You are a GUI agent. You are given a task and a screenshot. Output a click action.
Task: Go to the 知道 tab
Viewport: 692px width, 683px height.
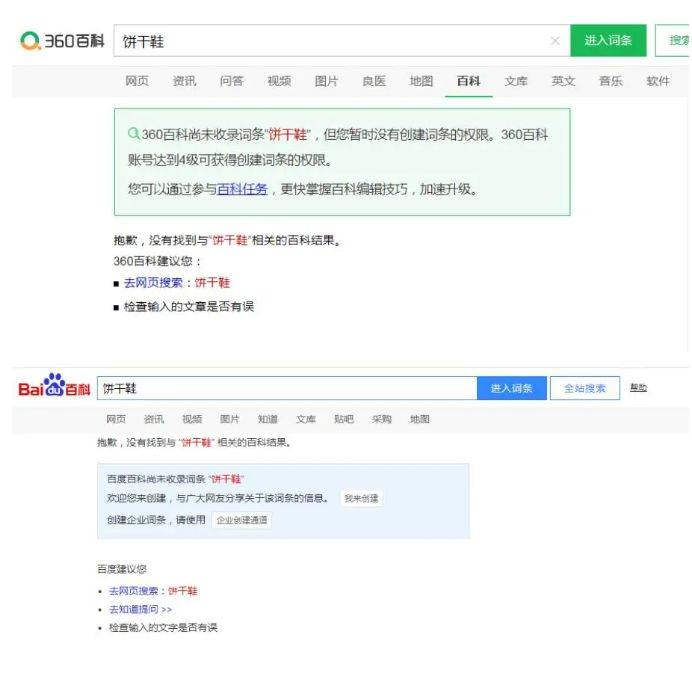point(267,419)
